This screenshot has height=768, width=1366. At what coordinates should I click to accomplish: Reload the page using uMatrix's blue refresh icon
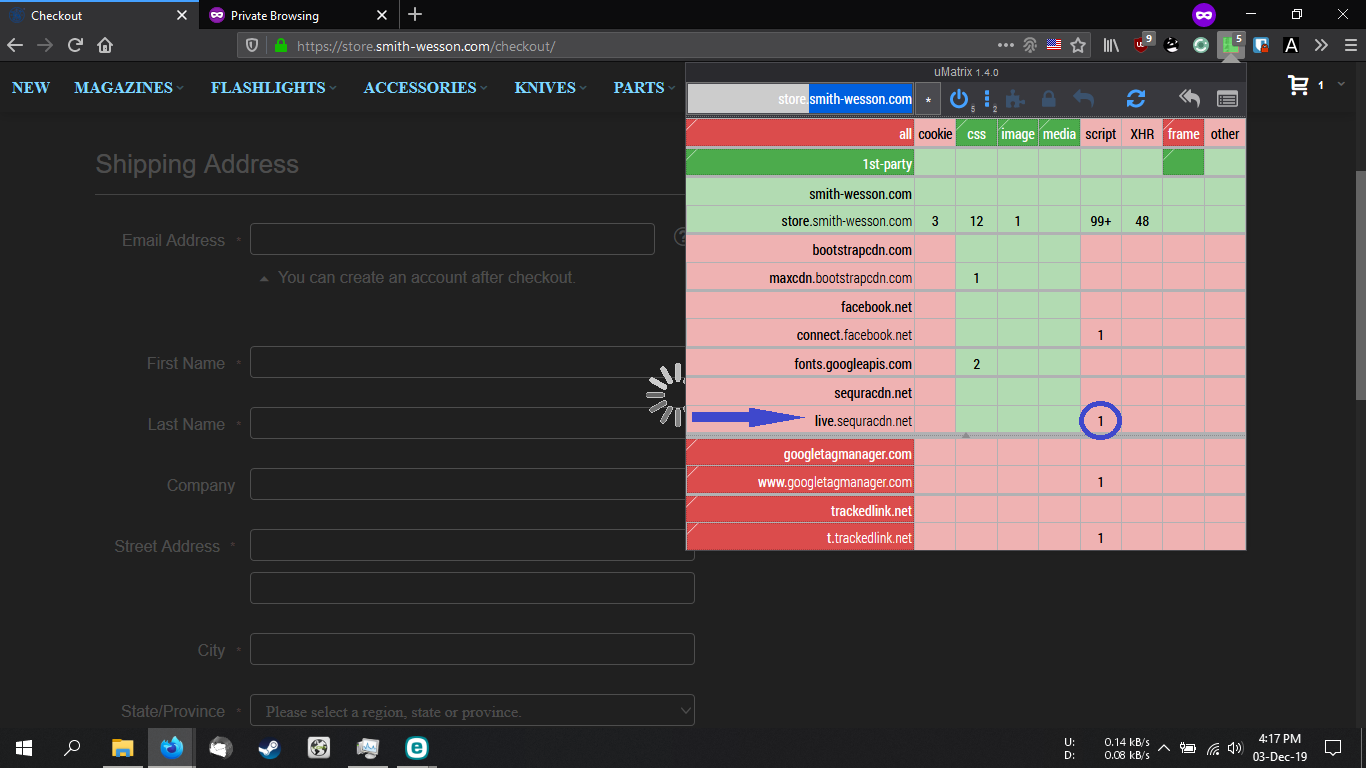[x=1135, y=99]
